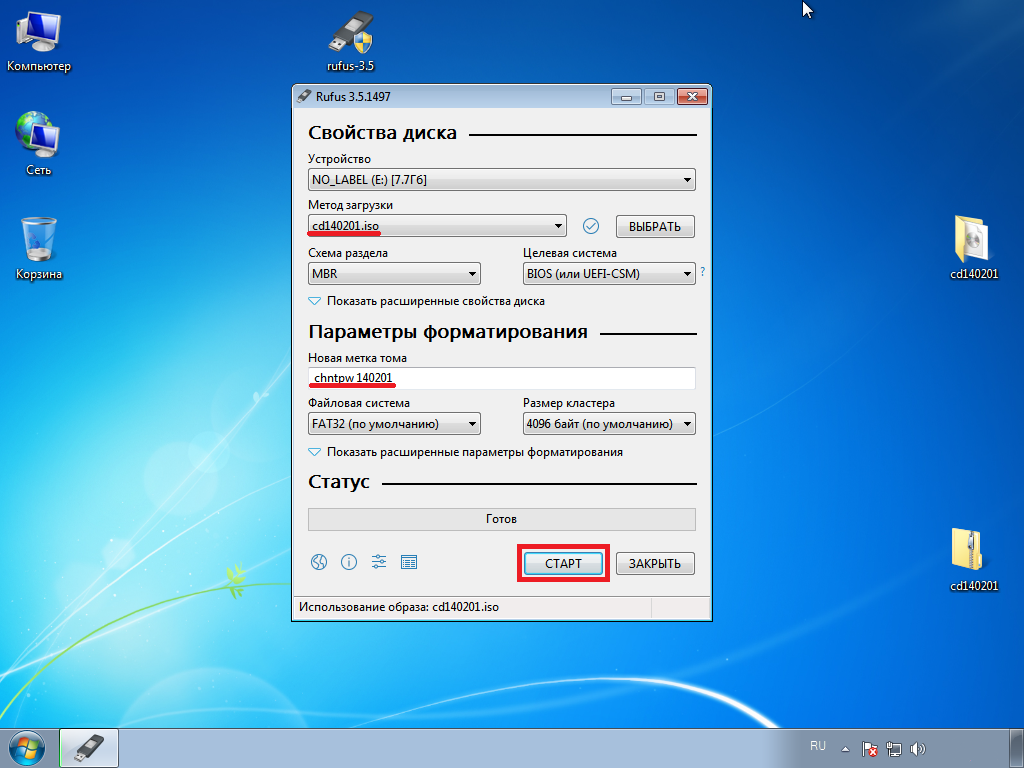This screenshot has height=768, width=1024.
Task: Click the checksum checkmark icon beside cd140201.iso
Action: [590, 226]
